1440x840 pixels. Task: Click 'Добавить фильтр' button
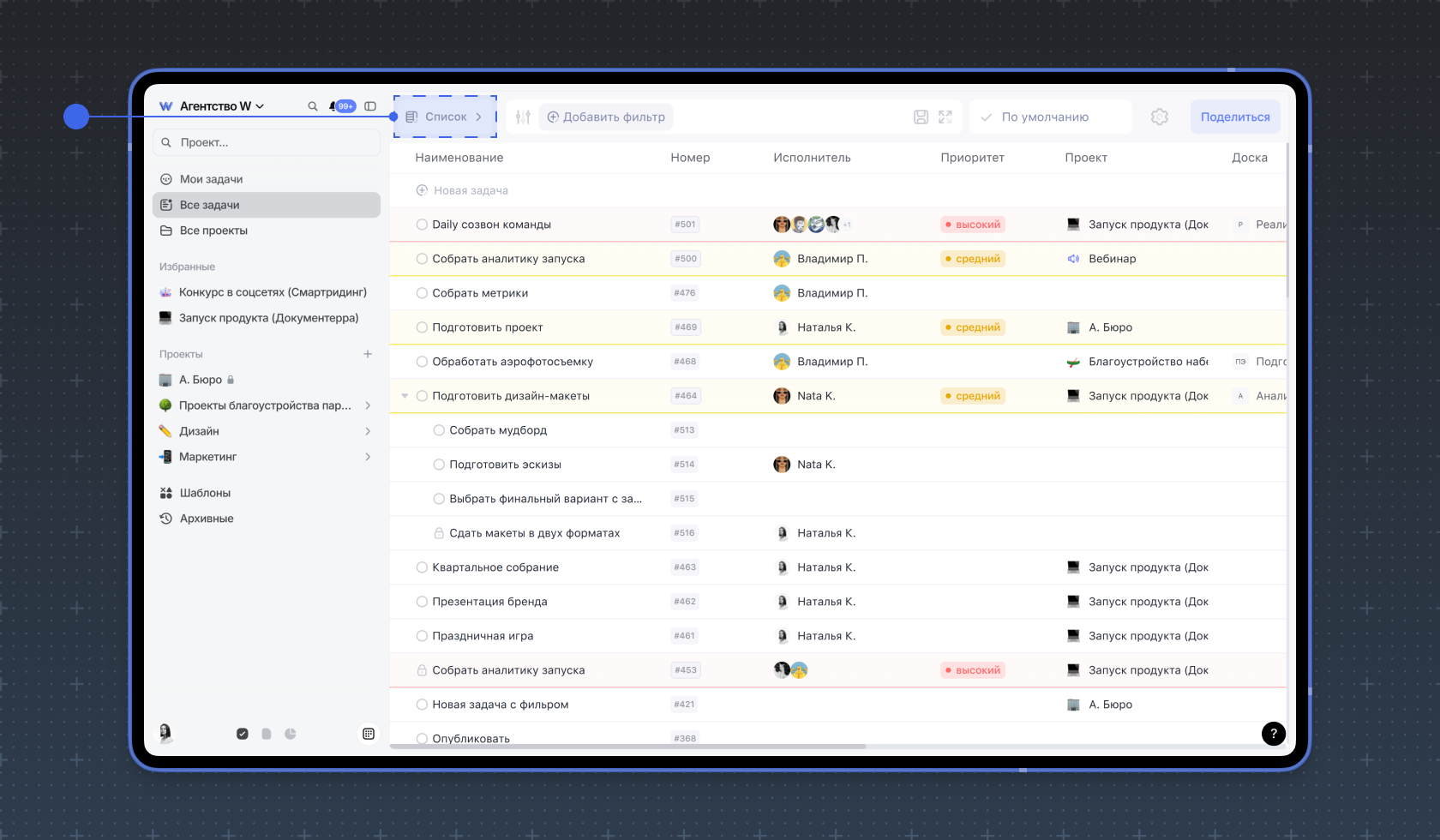tap(606, 117)
